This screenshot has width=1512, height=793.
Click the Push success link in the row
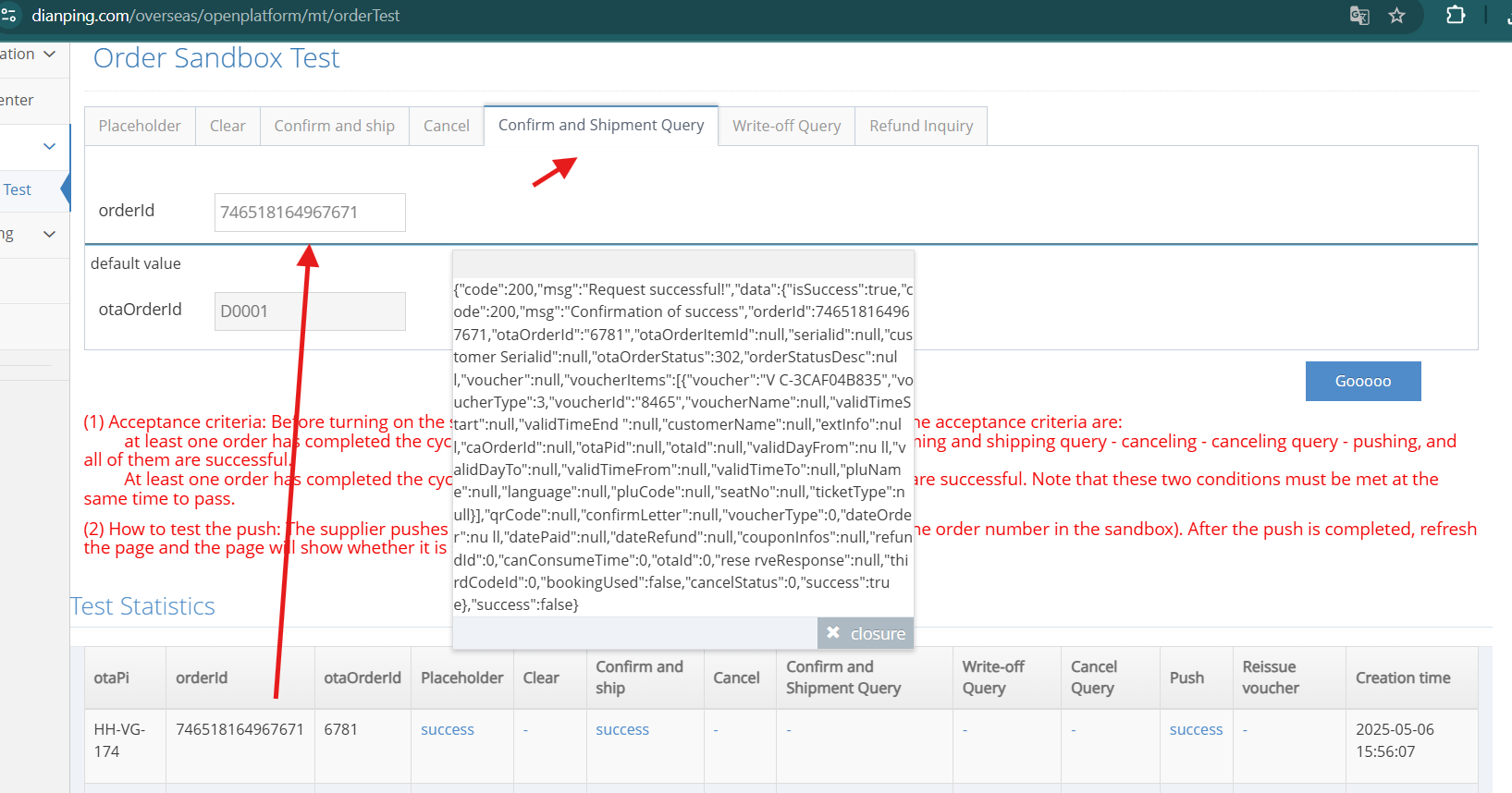(x=1195, y=730)
